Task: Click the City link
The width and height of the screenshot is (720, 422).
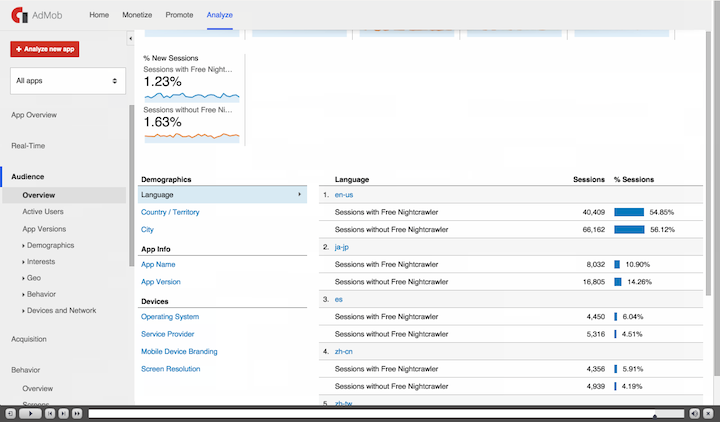Action: pyautogui.click(x=147, y=230)
